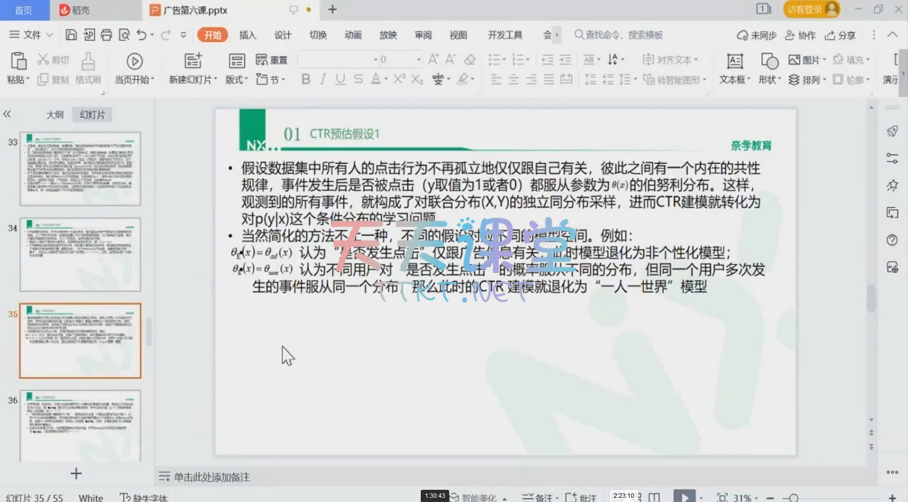Click the Share (分享) button
Screen dimensions: 908x502
pyautogui.click(x=840, y=35)
